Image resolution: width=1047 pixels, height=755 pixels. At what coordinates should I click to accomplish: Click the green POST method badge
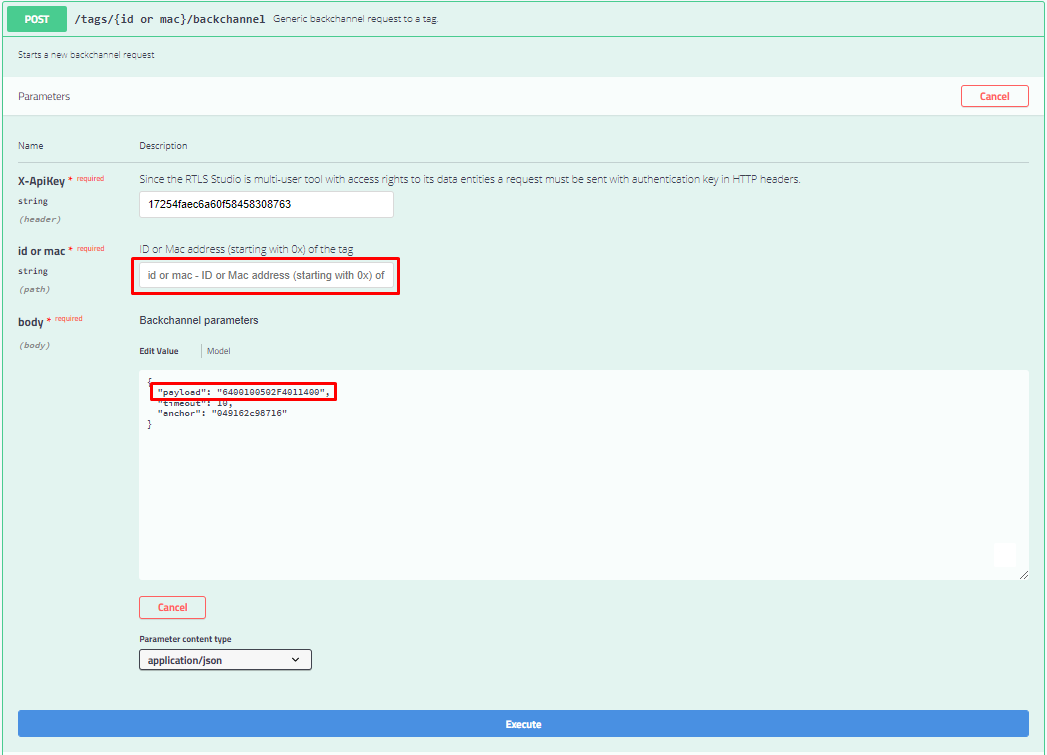[36, 18]
